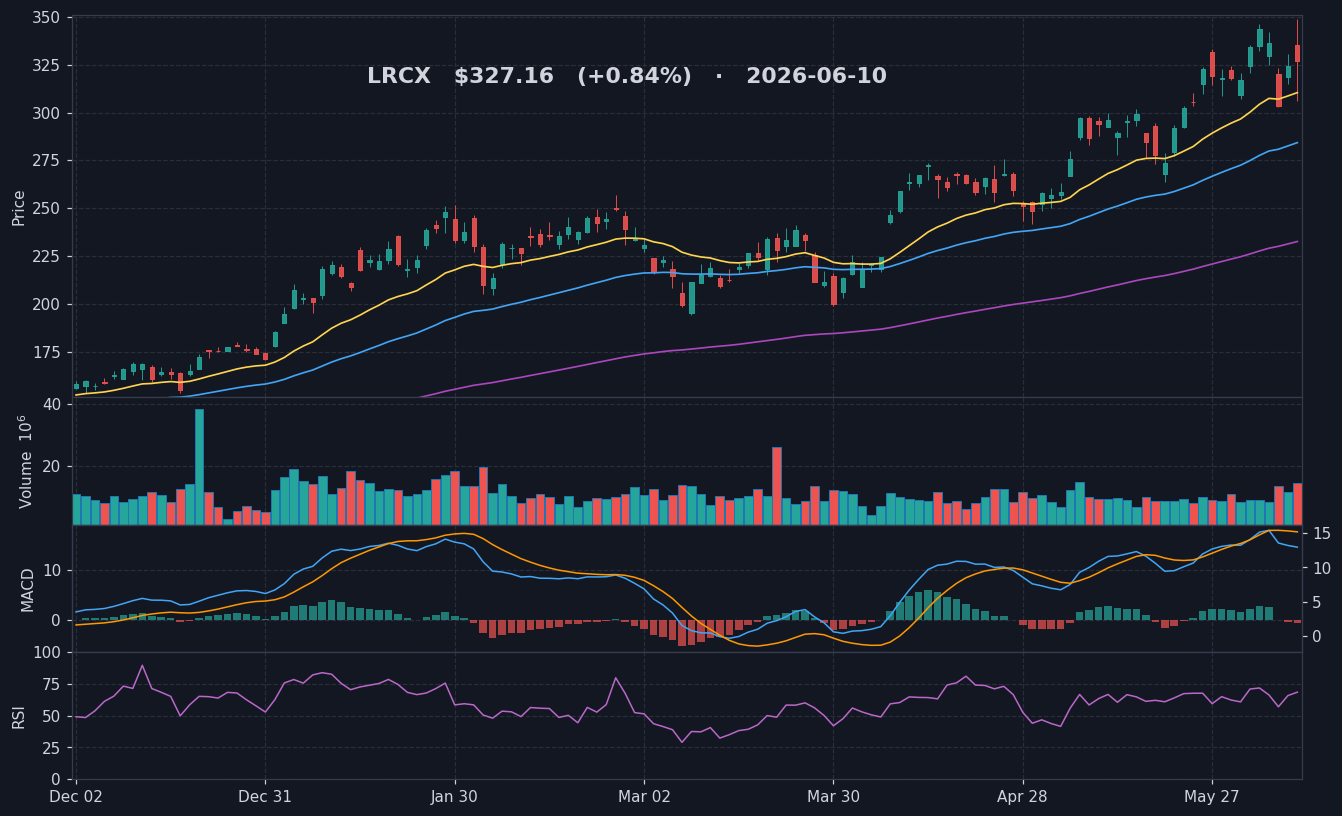Click the 175 price tick label
This screenshot has width=1342, height=816.
pyautogui.click(x=46, y=353)
